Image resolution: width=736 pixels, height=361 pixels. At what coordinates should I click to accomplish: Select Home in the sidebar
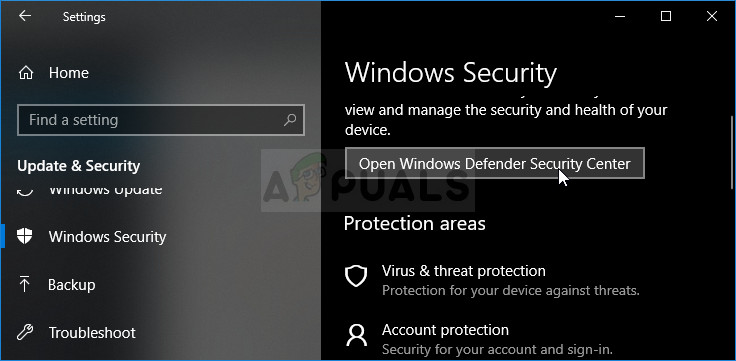click(x=69, y=73)
